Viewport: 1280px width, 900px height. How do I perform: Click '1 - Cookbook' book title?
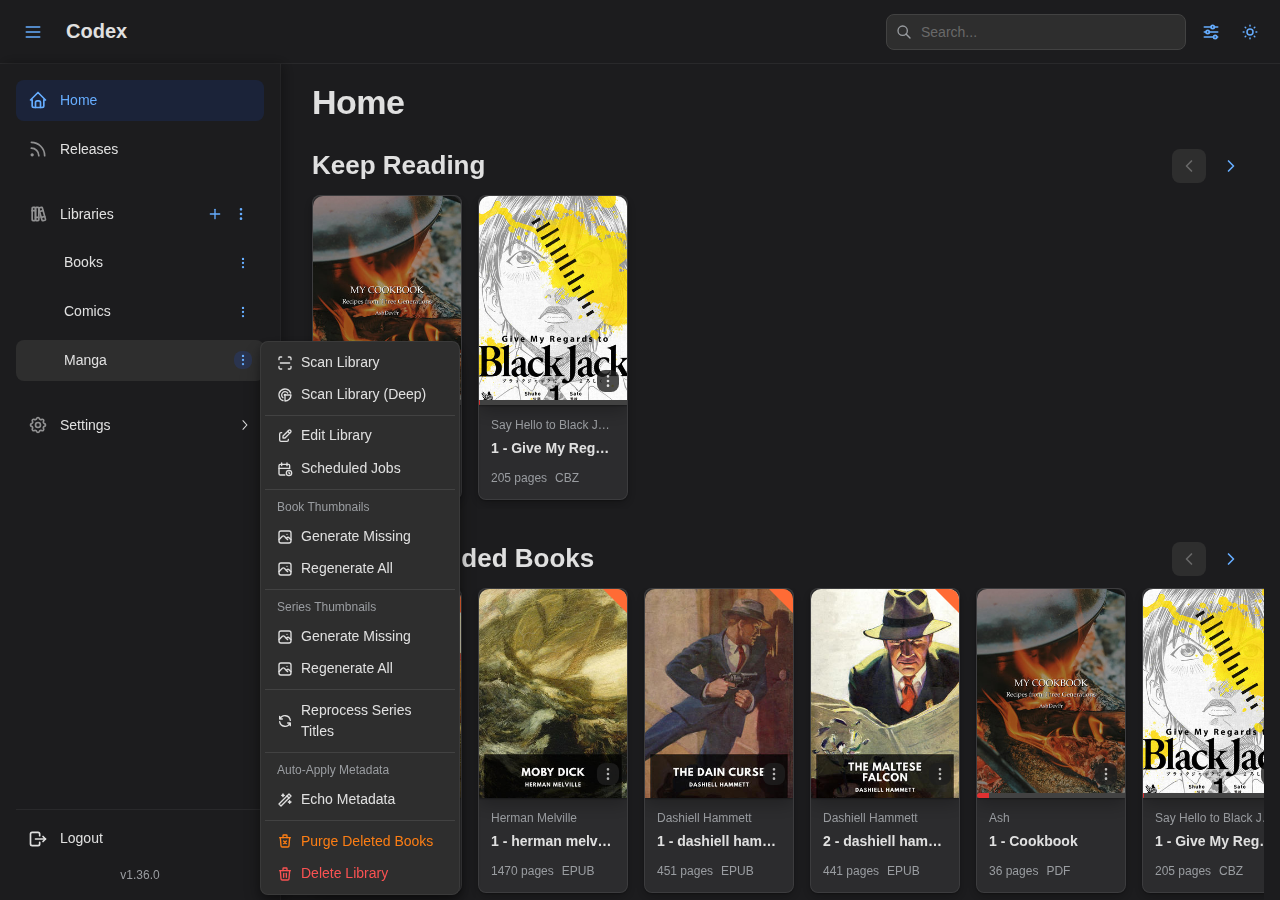tap(1033, 841)
